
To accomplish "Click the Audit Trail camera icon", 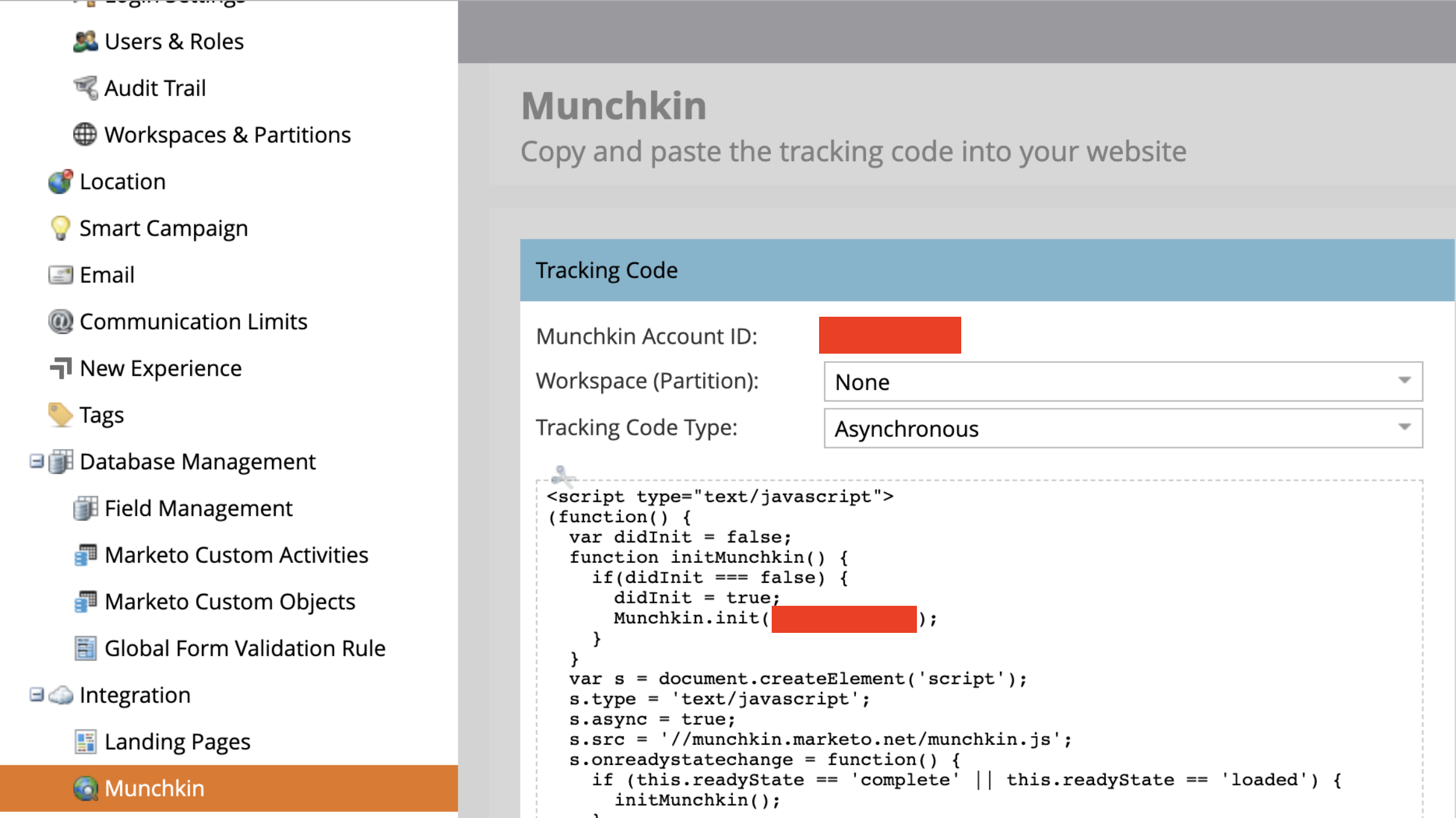I will (x=85, y=88).
